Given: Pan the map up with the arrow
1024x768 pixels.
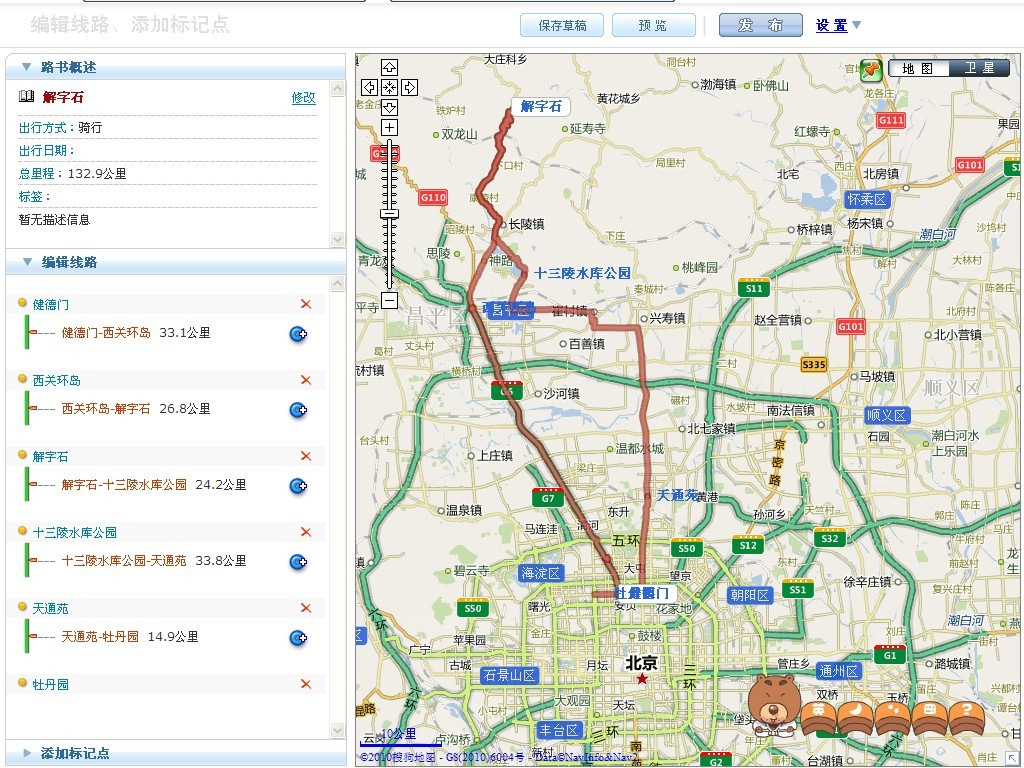Looking at the screenshot, I should pos(389,67).
